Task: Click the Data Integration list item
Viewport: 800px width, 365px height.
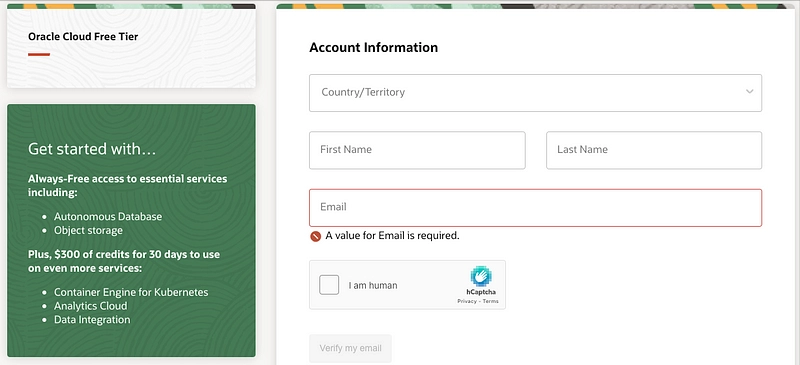Action: [x=92, y=320]
